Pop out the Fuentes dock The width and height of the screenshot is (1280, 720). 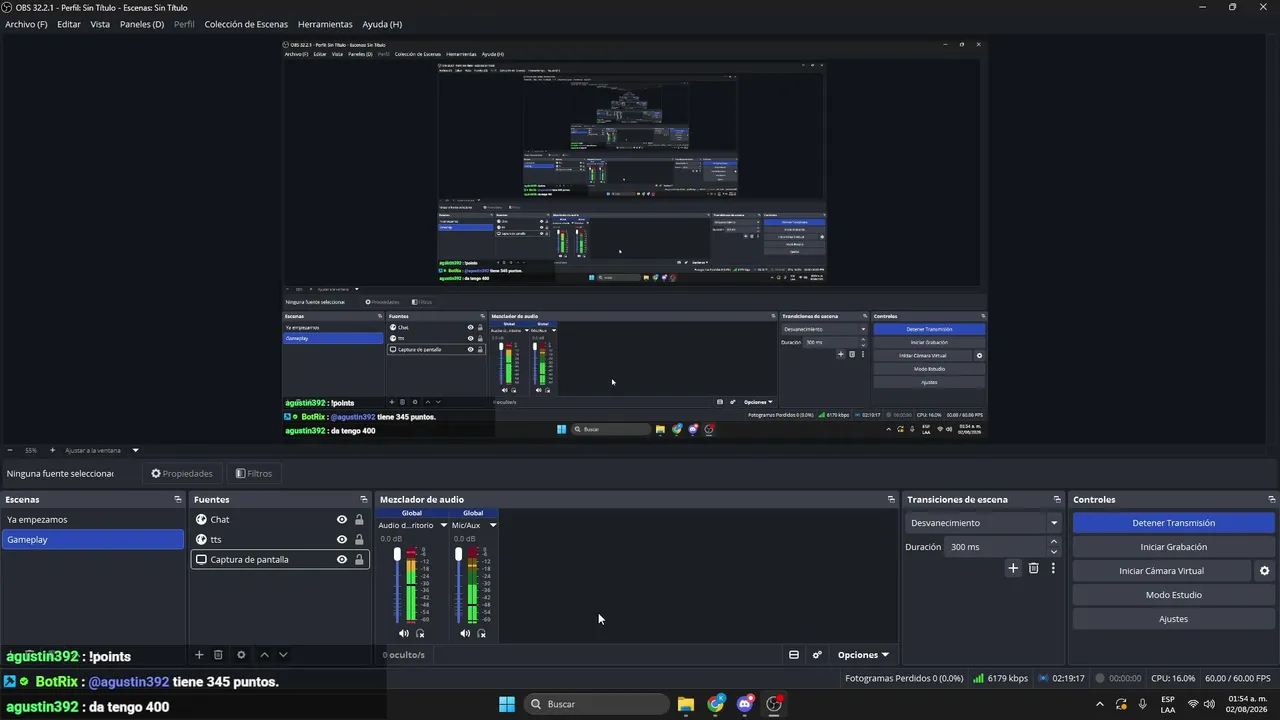[x=364, y=499]
